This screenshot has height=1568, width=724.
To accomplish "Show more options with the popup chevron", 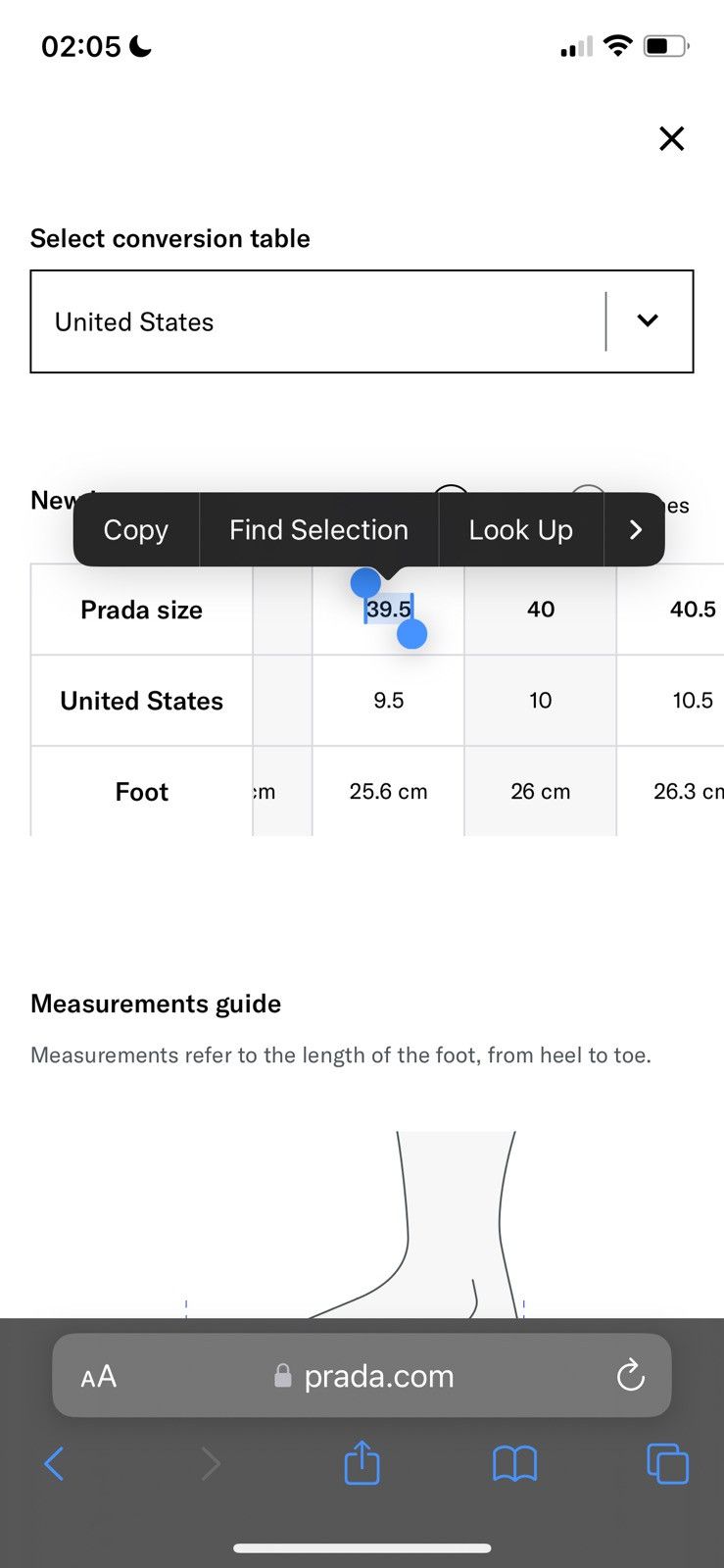I will [x=635, y=529].
